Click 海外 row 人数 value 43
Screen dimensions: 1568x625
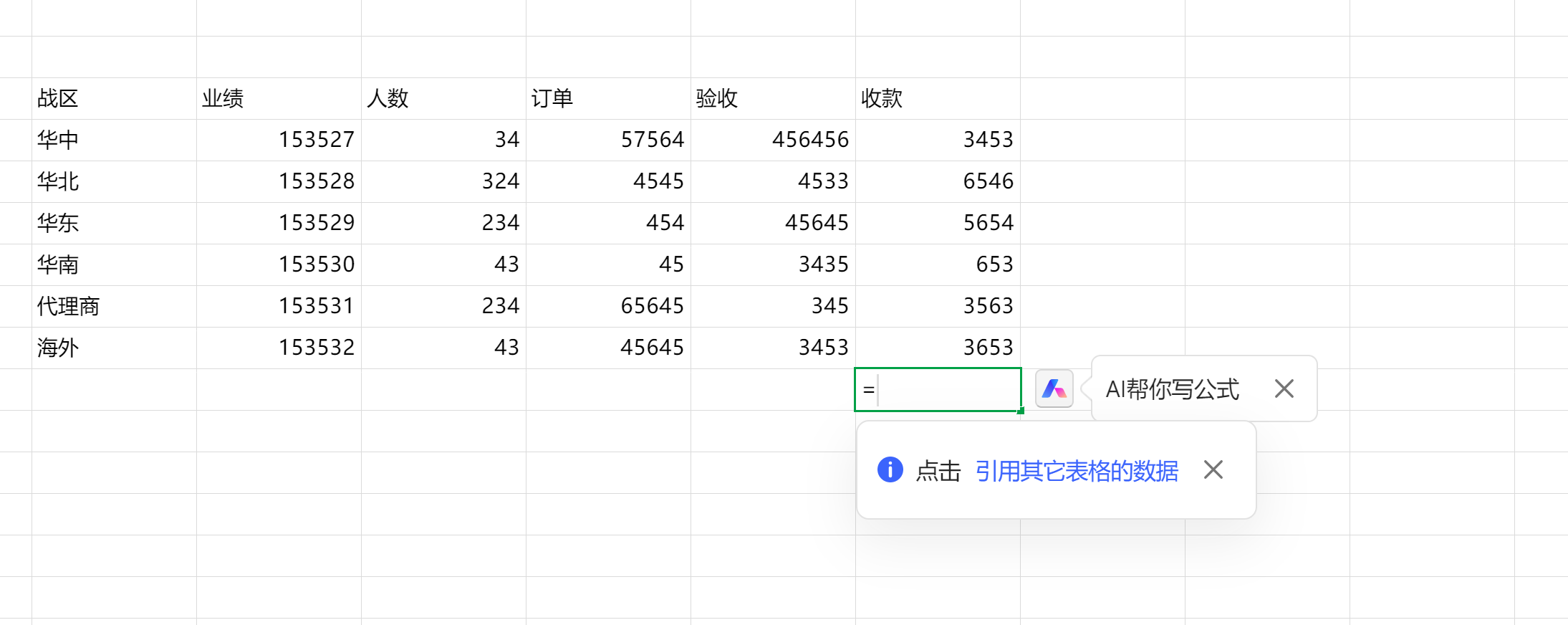(x=443, y=348)
